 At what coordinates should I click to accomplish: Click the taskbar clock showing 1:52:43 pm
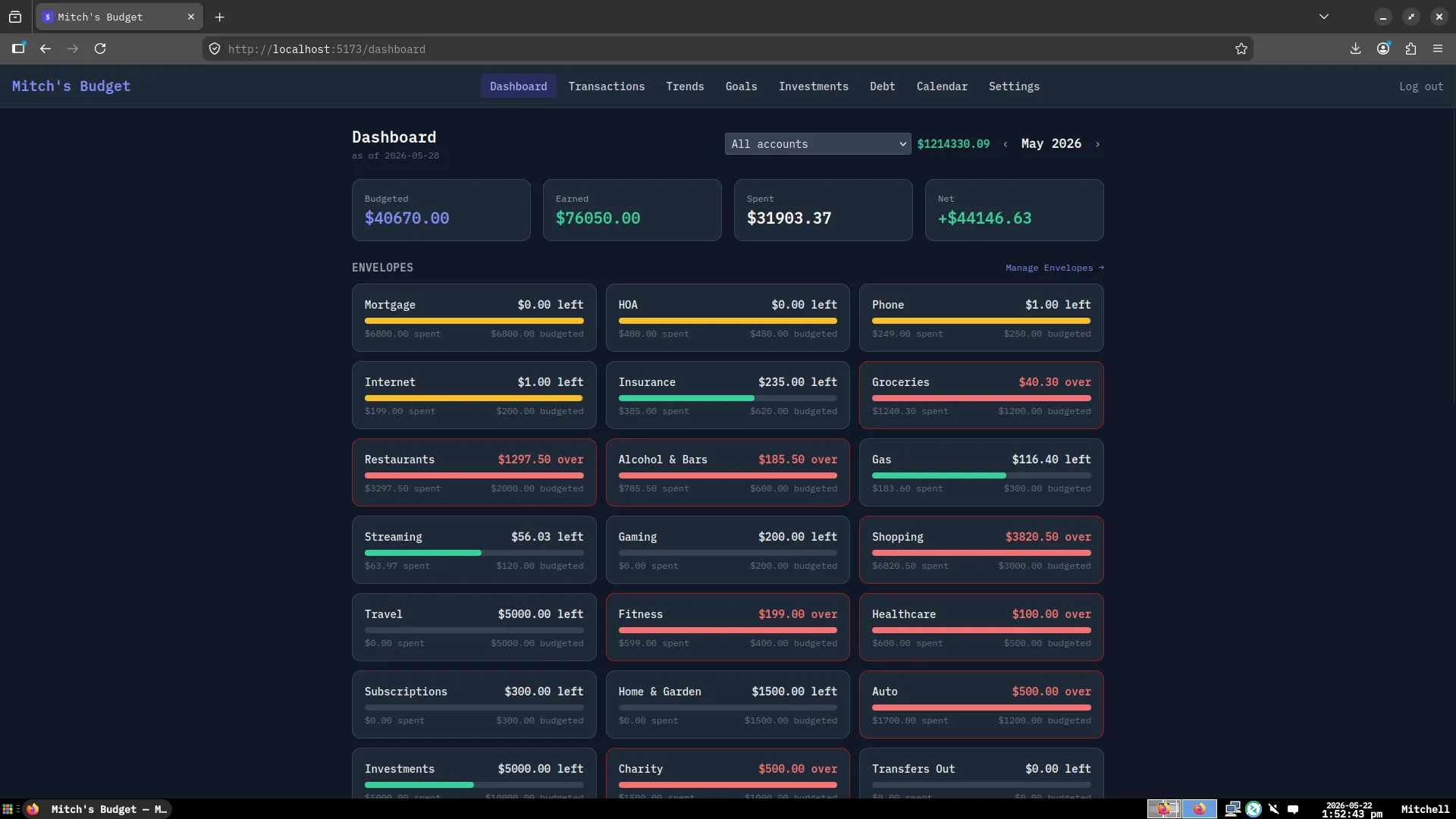pos(1351,810)
